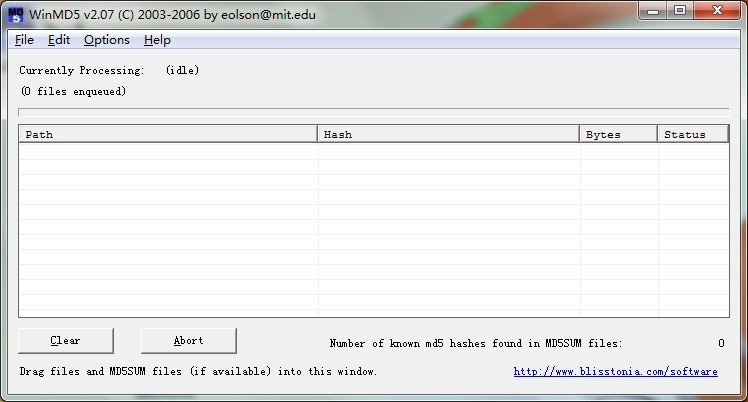Visit the blisstonia.com software link

tap(615, 372)
